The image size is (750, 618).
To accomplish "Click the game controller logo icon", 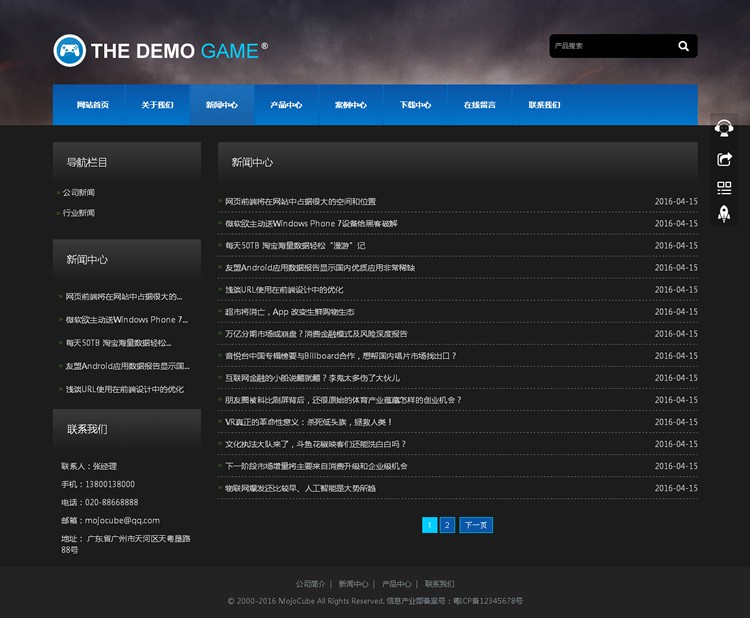I will pyautogui.click(x=70, y=50).
